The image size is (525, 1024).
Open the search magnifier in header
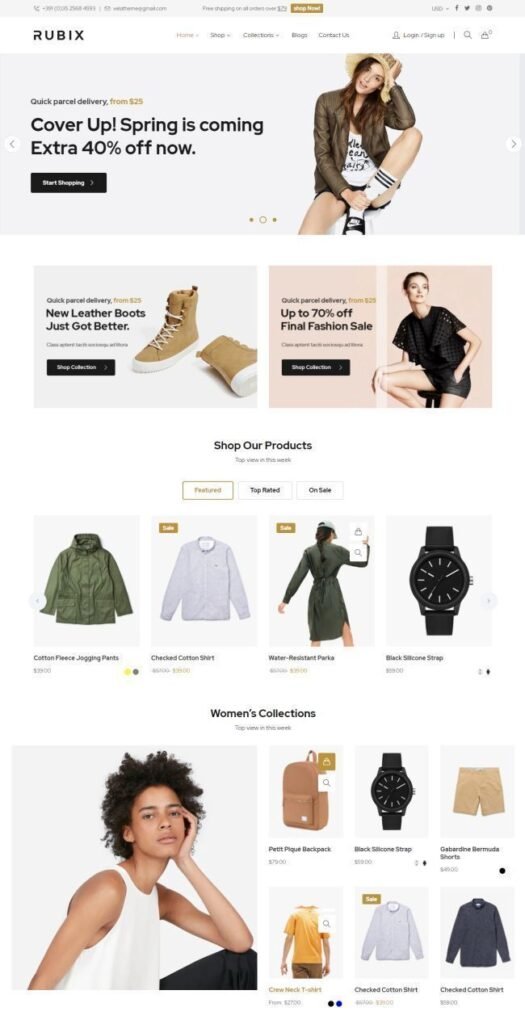pos(468,35)
